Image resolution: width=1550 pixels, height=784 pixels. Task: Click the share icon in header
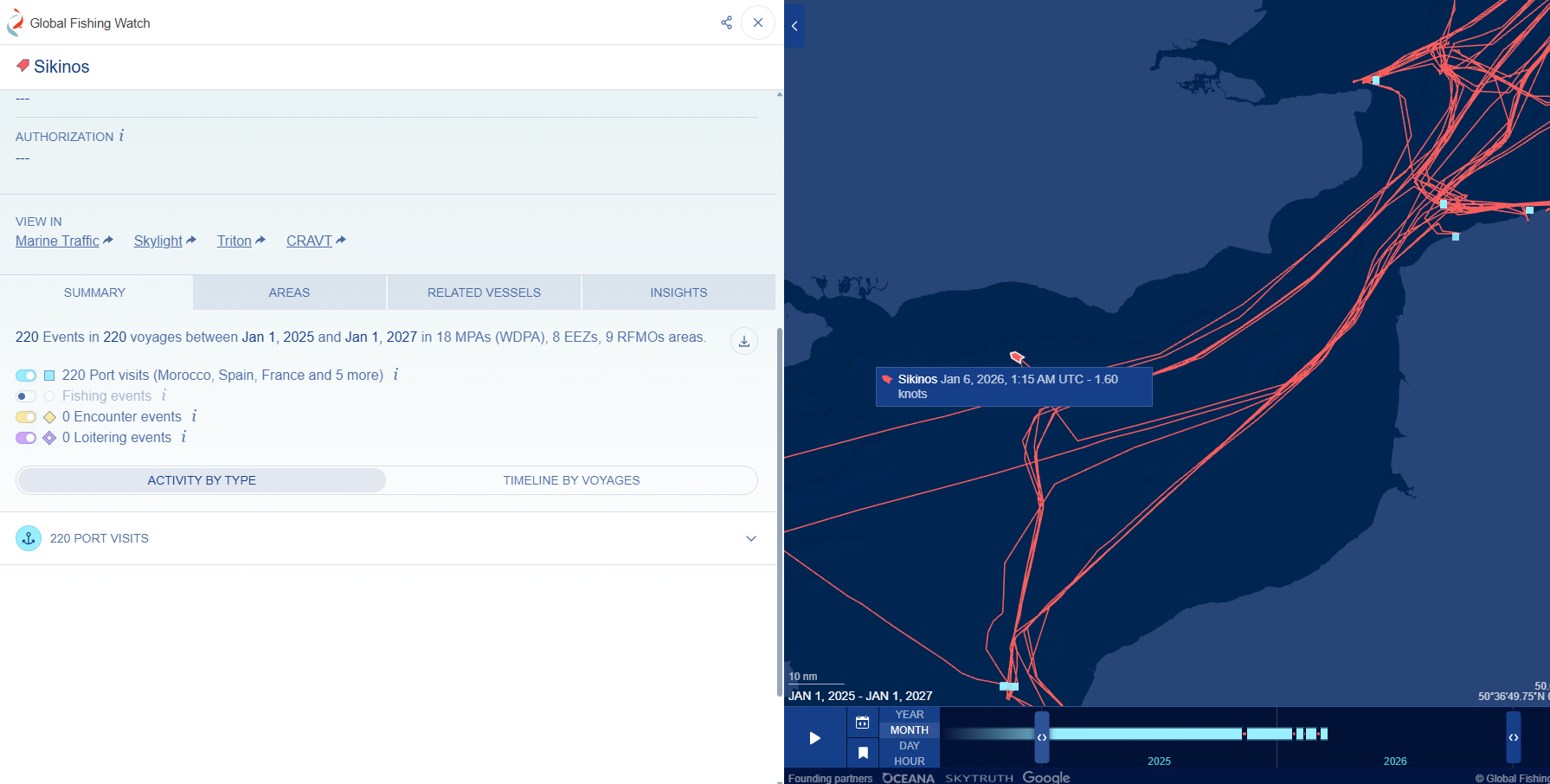(x=726, y=22)
